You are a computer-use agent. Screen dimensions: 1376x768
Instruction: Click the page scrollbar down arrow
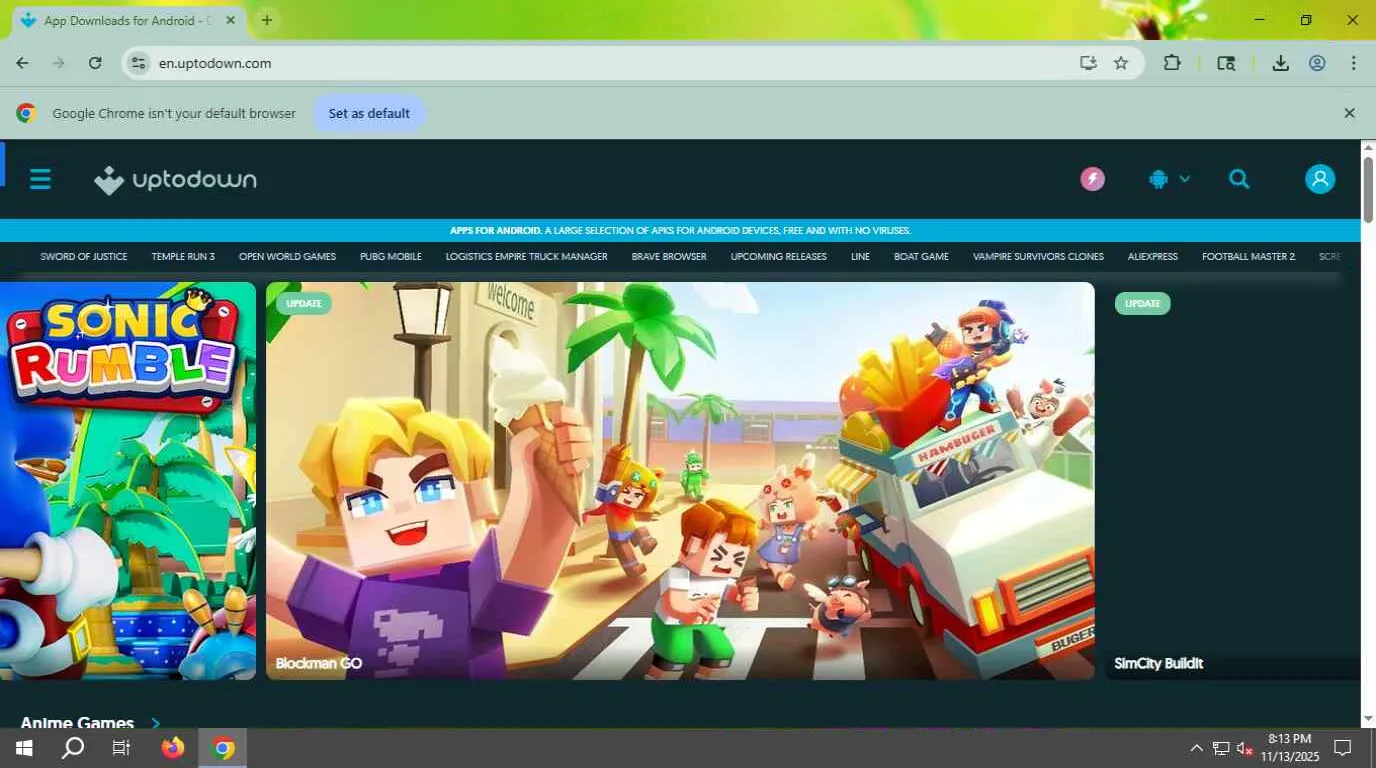[x=1368, y=719]
